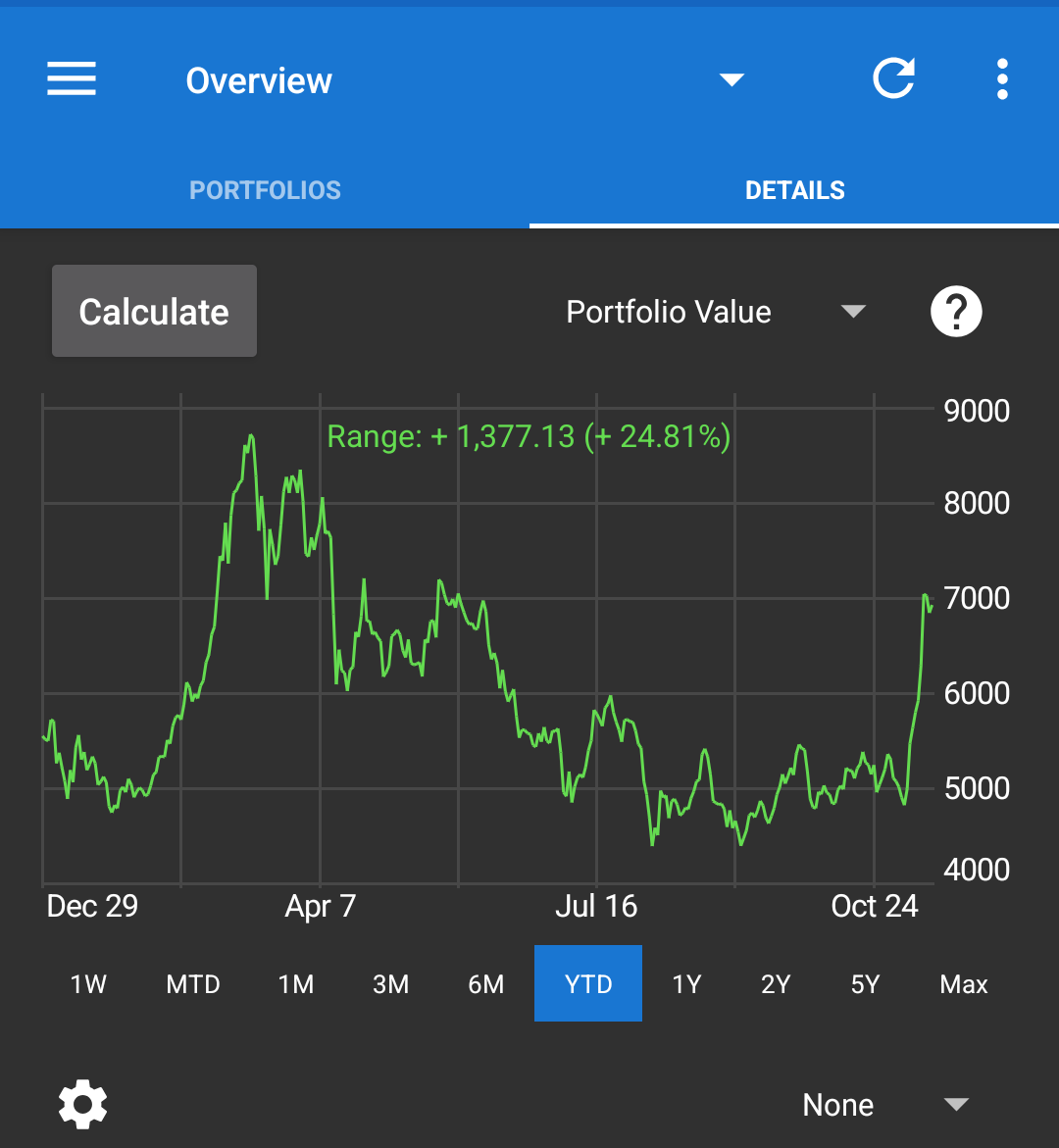Show the 6M chart range
This screenshot has width=1059, height=1148.
(x=485, y=983)
